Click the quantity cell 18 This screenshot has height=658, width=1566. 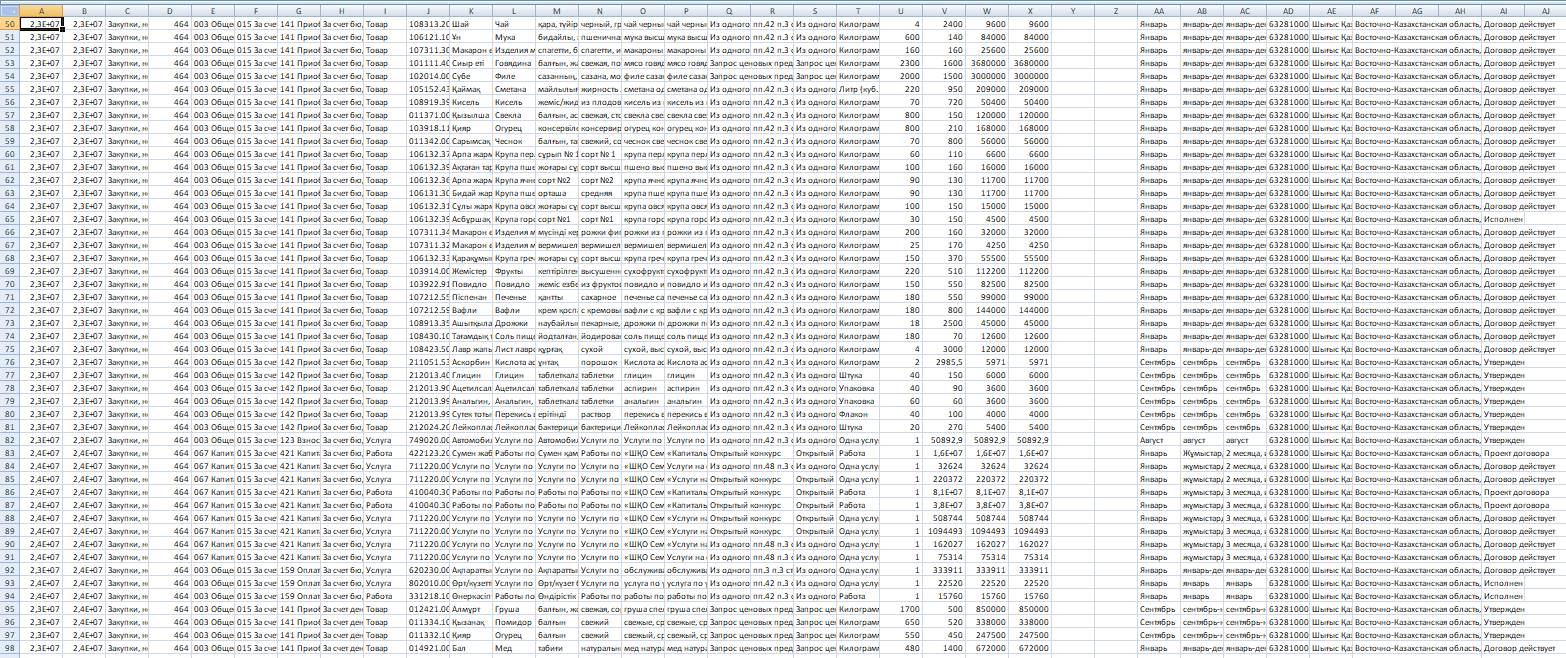[x=901, y=323]
